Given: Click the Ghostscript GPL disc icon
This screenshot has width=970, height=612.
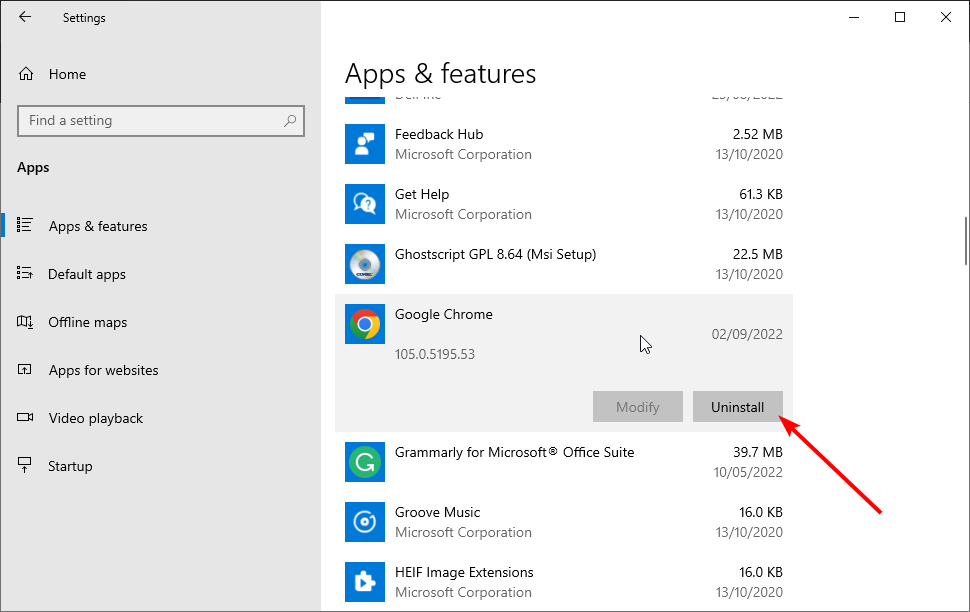Looking at the screenshot, I should 365,264.
